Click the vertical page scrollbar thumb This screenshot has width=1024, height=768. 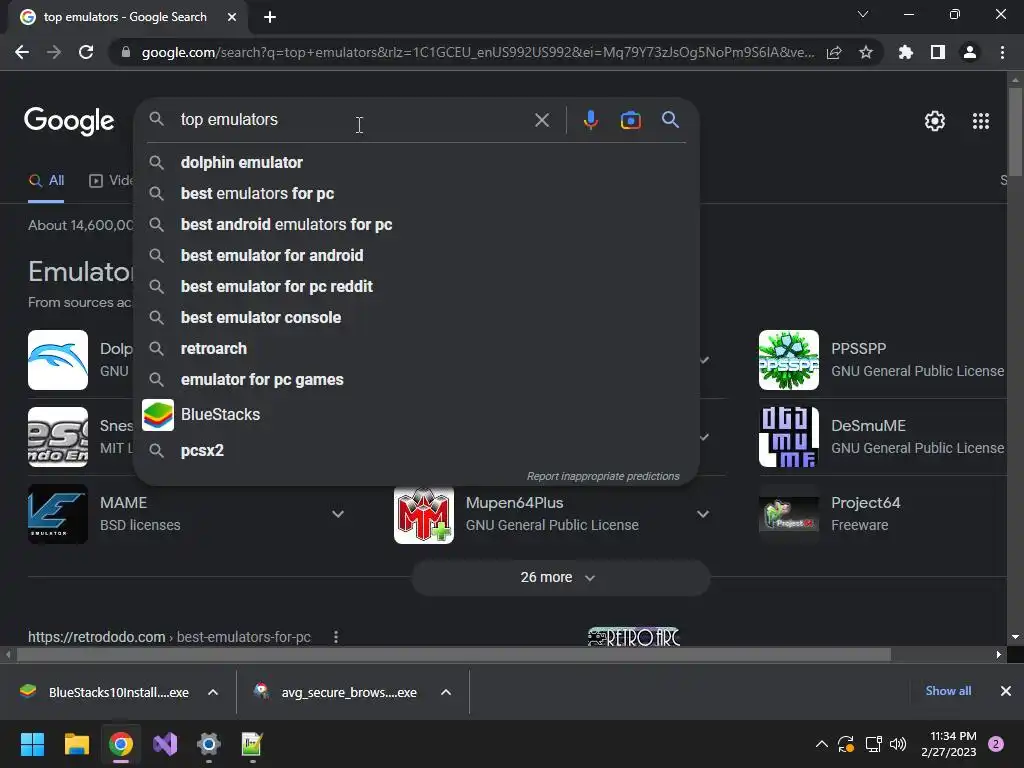click(1015, 132)
